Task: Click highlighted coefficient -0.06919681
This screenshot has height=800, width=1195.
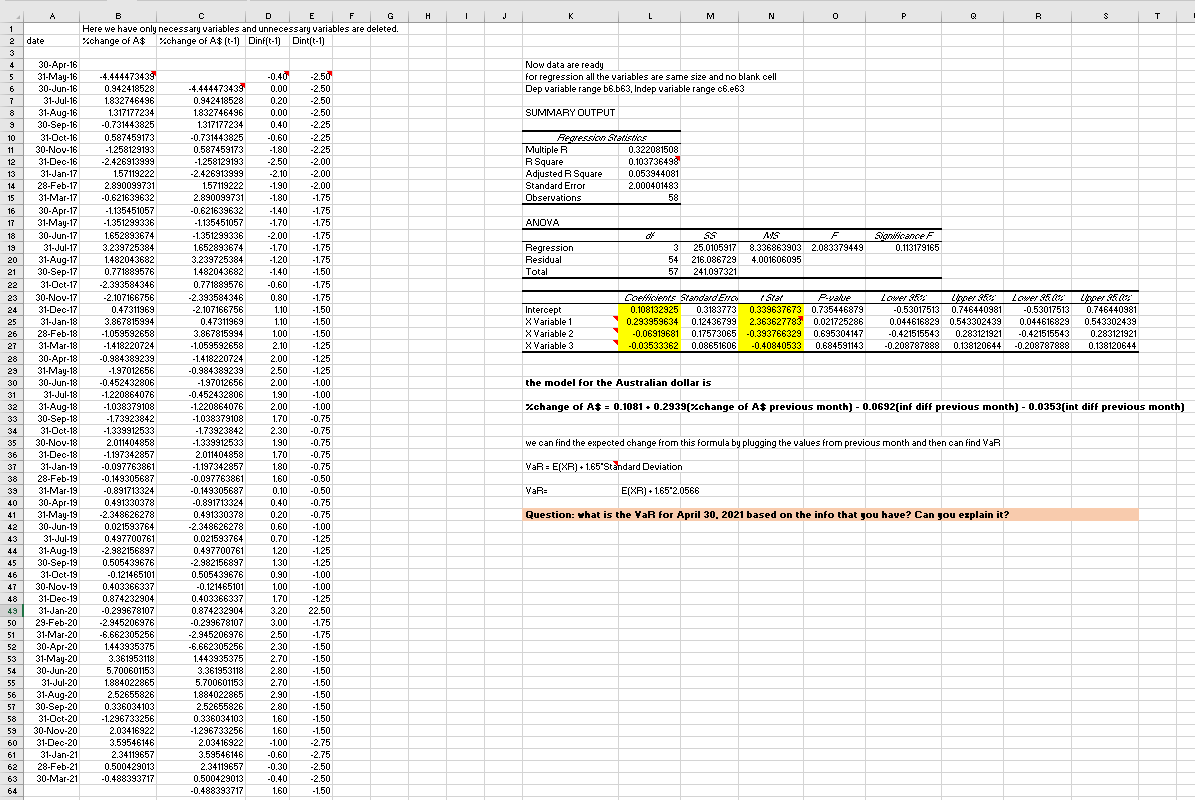Action: pos(650,334)
